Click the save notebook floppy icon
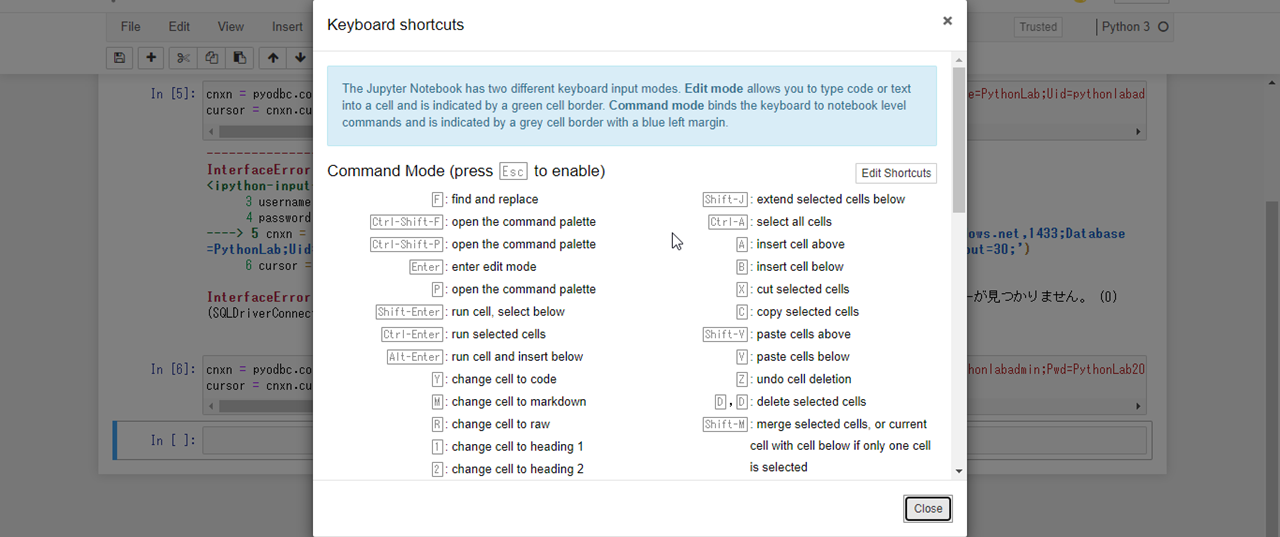 pyautogui.click(x=120, y=58)
